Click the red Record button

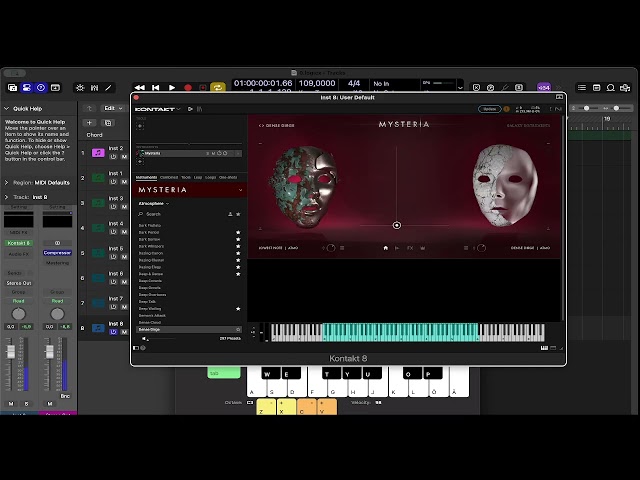(x=188, y=88)
